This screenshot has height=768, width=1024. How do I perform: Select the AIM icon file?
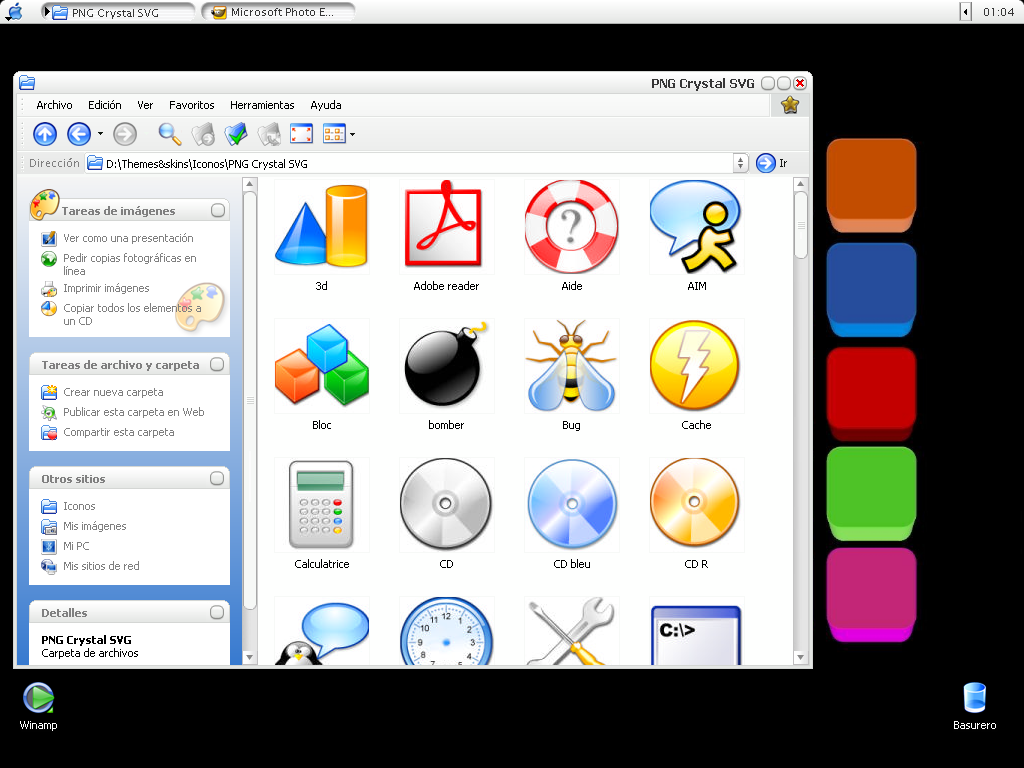pyautogui.click(x=696, y=227)
